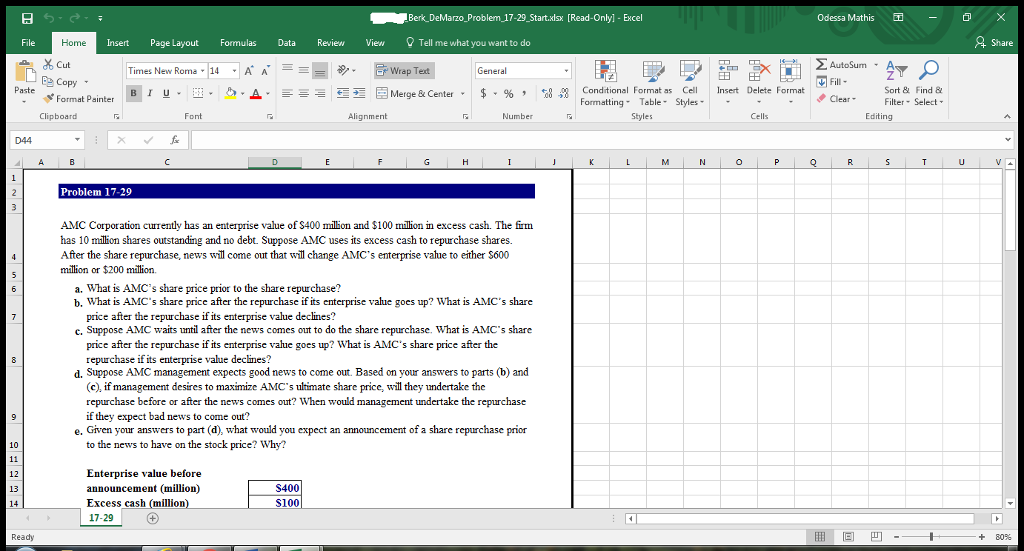Switch to Formulas tab
This screenshot has height=551, width=1024.
click(x=238, y=42)
